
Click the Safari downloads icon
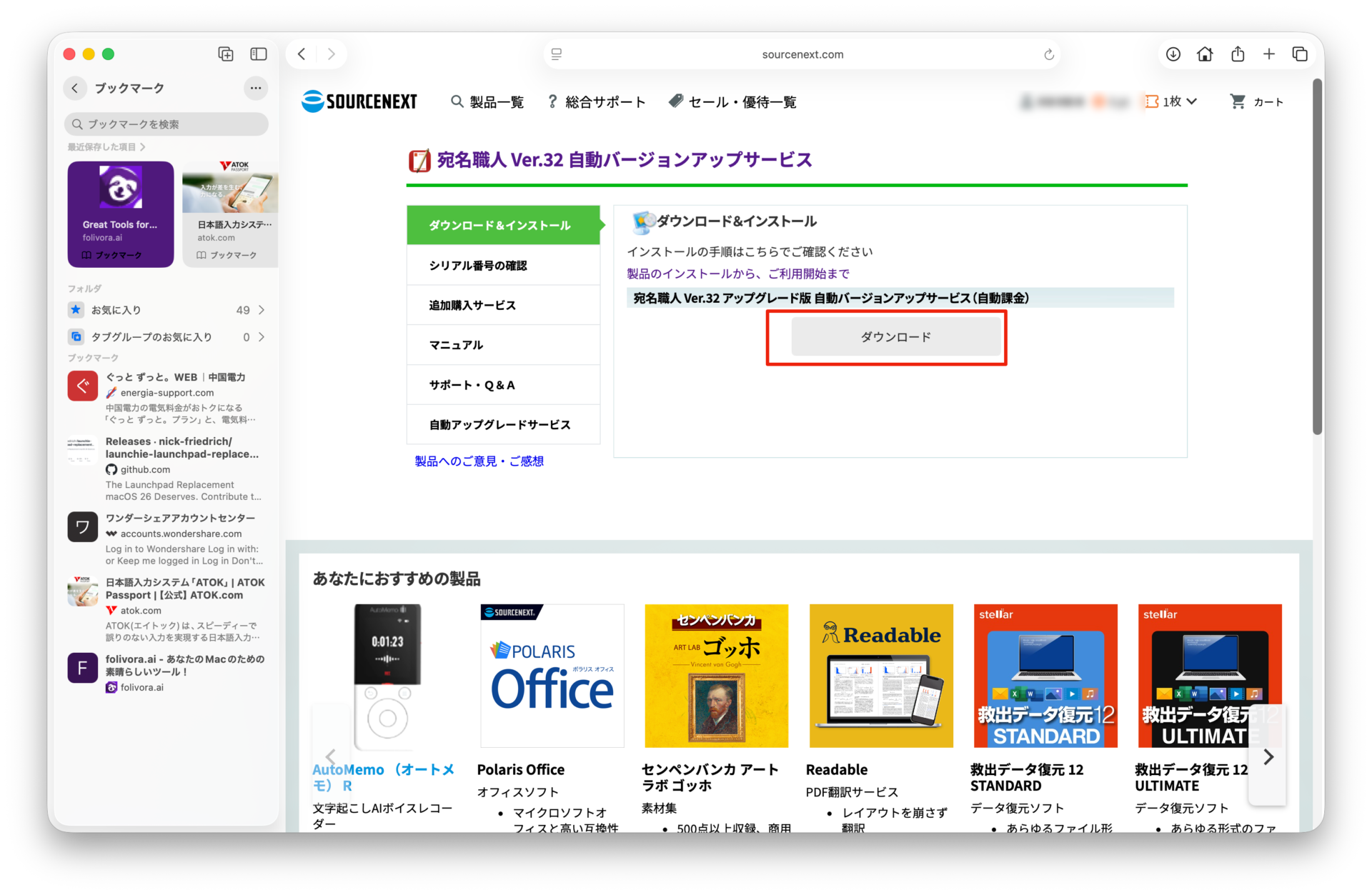[x=1173, y=54]
